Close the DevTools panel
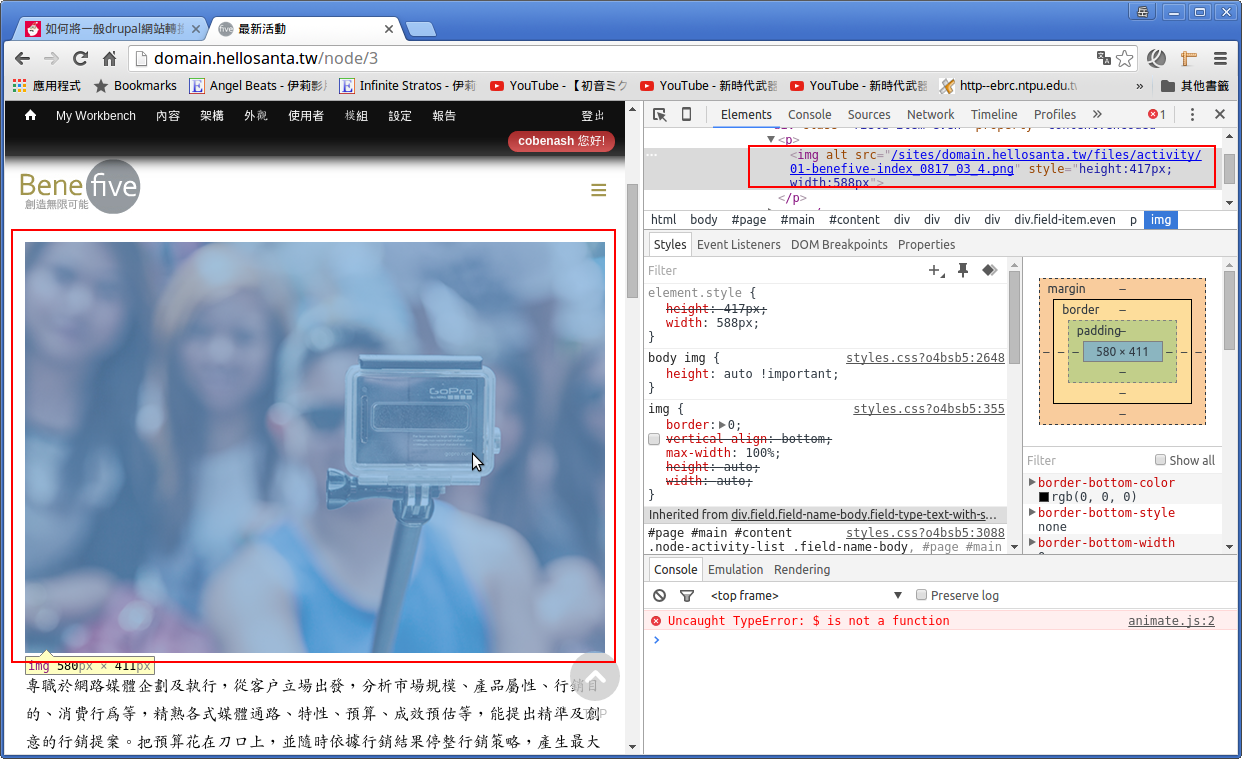 pos(1220,115)
